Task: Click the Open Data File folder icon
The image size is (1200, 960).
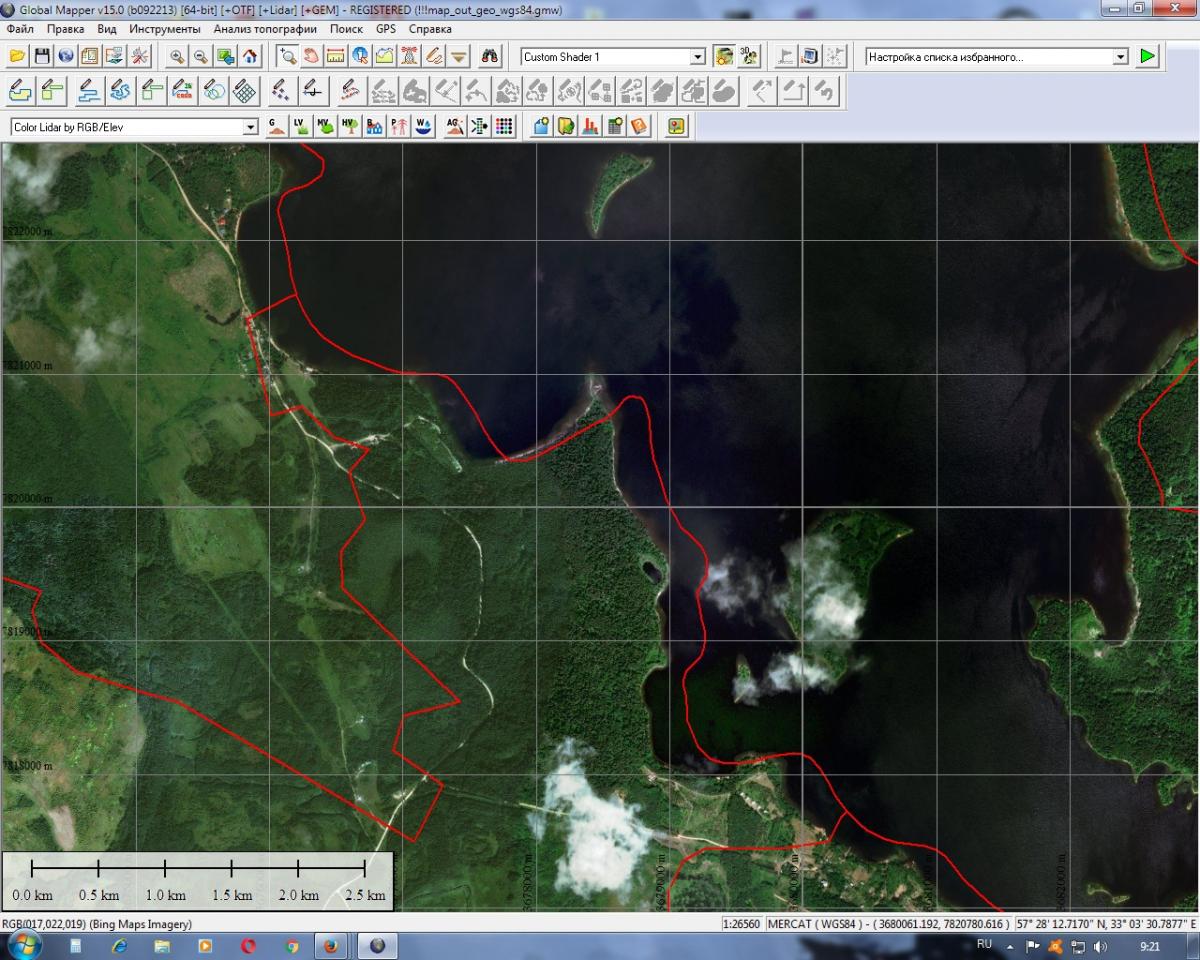Action: tap(17, 56)
